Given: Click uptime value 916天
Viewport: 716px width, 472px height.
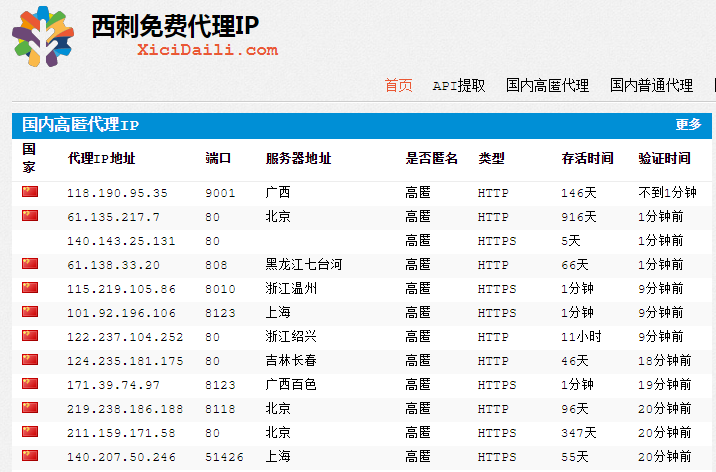Looking at the screenshot, I should coord(579,216).
